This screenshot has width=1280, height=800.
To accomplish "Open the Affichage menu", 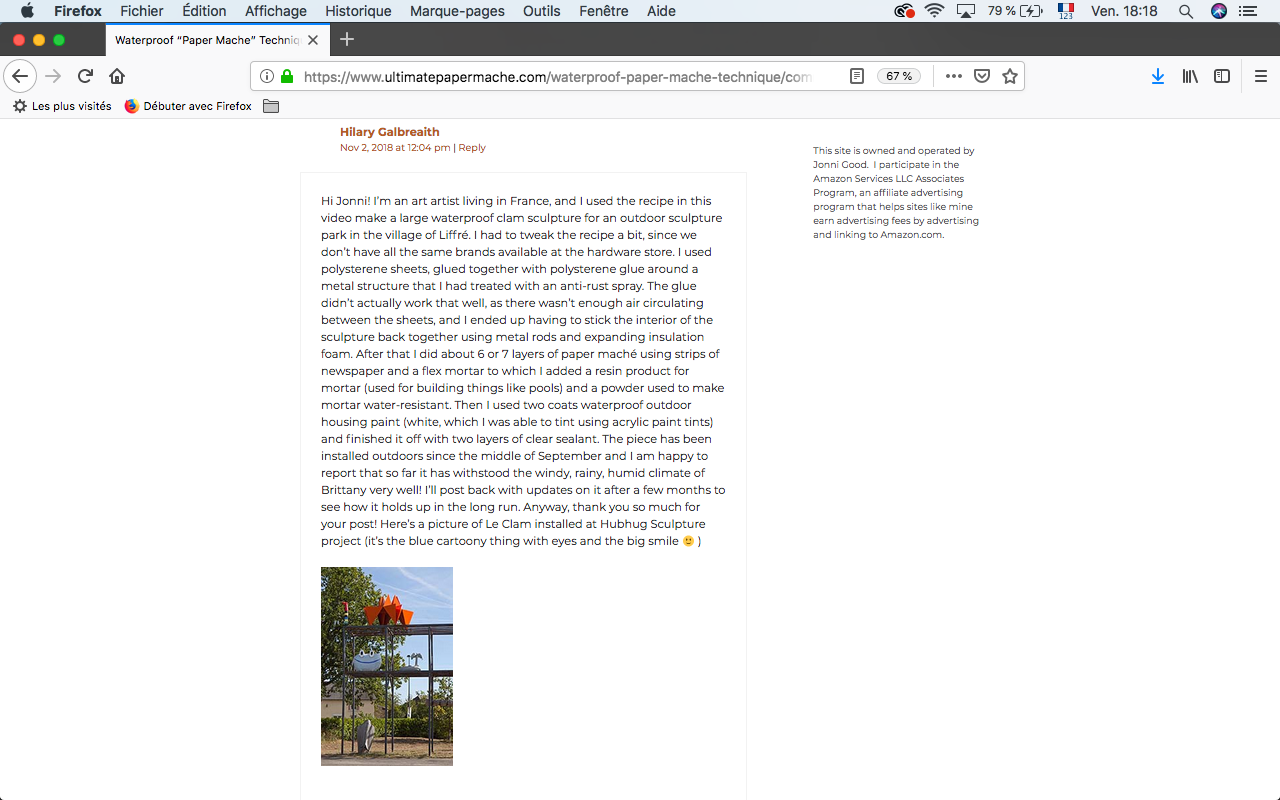I will coord(276,11).
